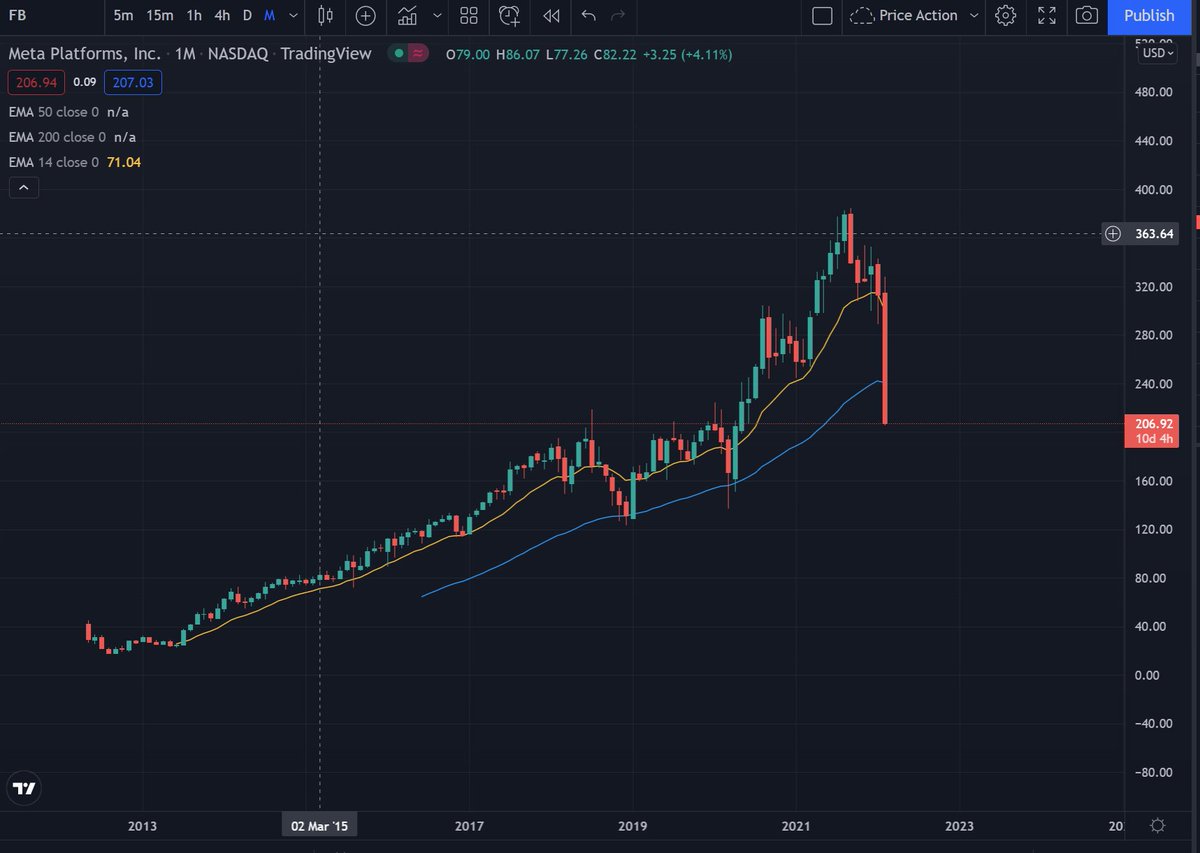Collapse the indicator legend with chevron button

[23, 187]
